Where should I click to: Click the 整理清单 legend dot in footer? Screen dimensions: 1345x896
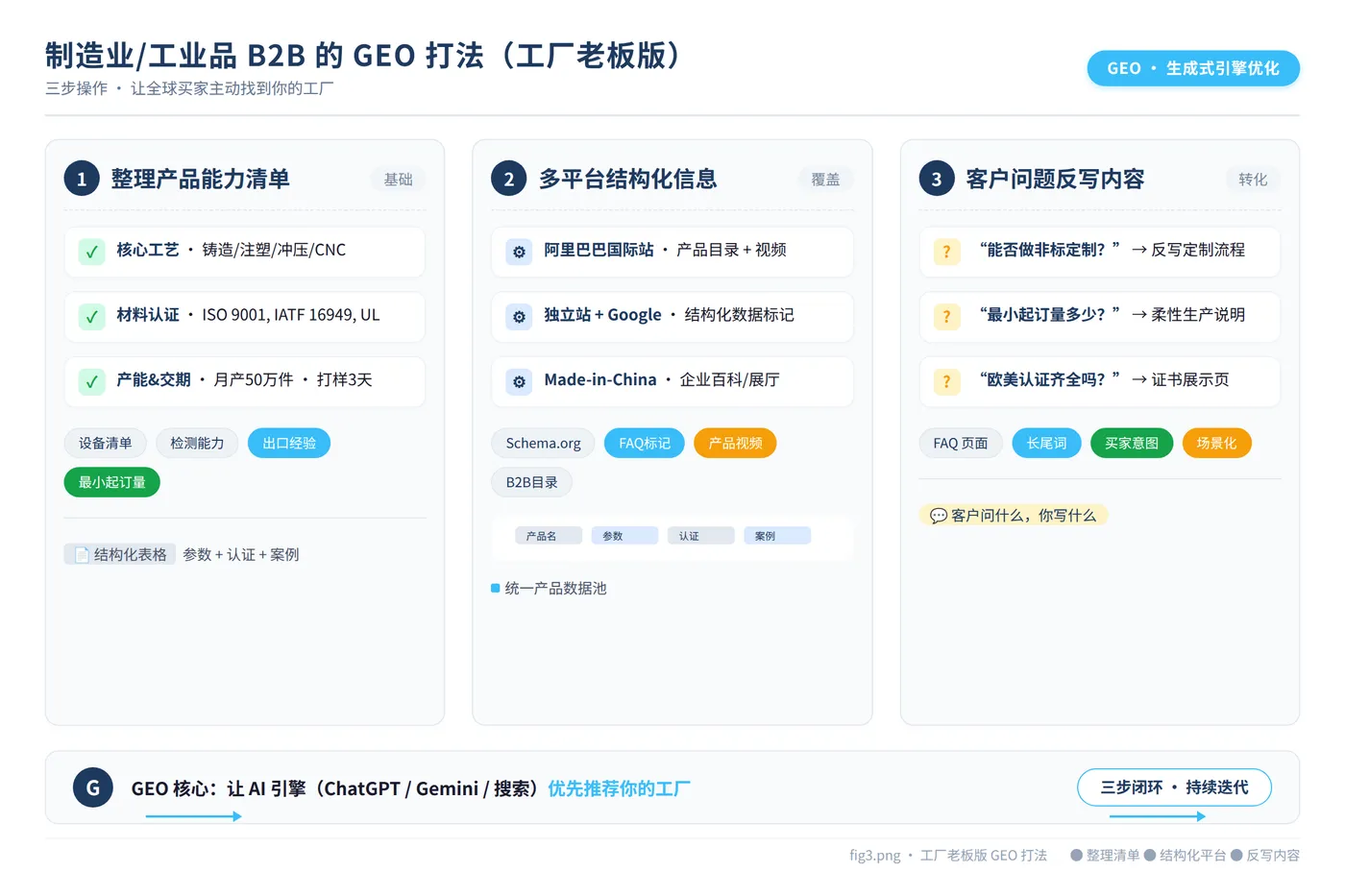tap(1077, 855)
